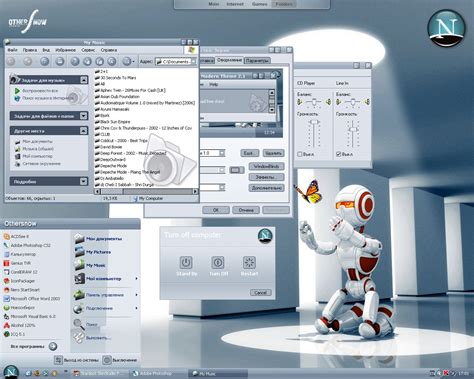The width and height of the screenshot is (474, 379).
Task: Open the Views dropdown in Explorer toolbar
Action: point(128,61)
